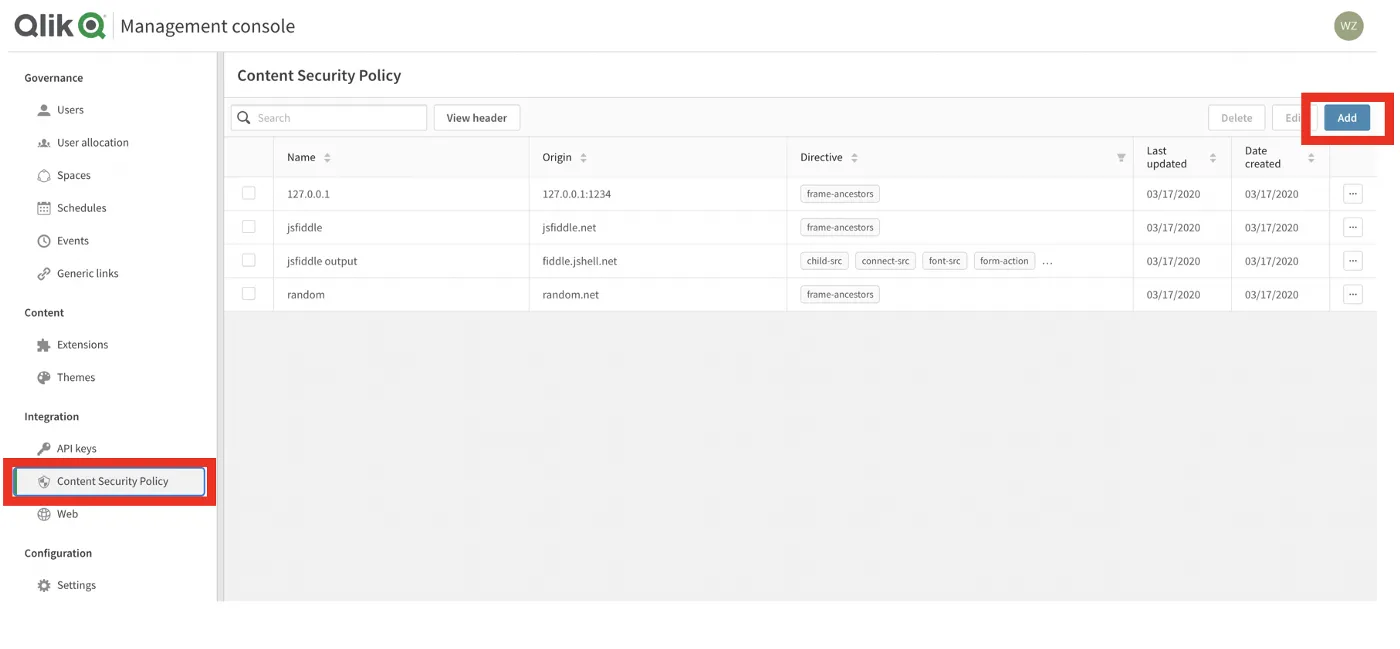Check the checkbox for the 127.0.0.1 policy
The height and width of the screenshot is (649, 1400).
pyautogui.click(x=249, y=193)
